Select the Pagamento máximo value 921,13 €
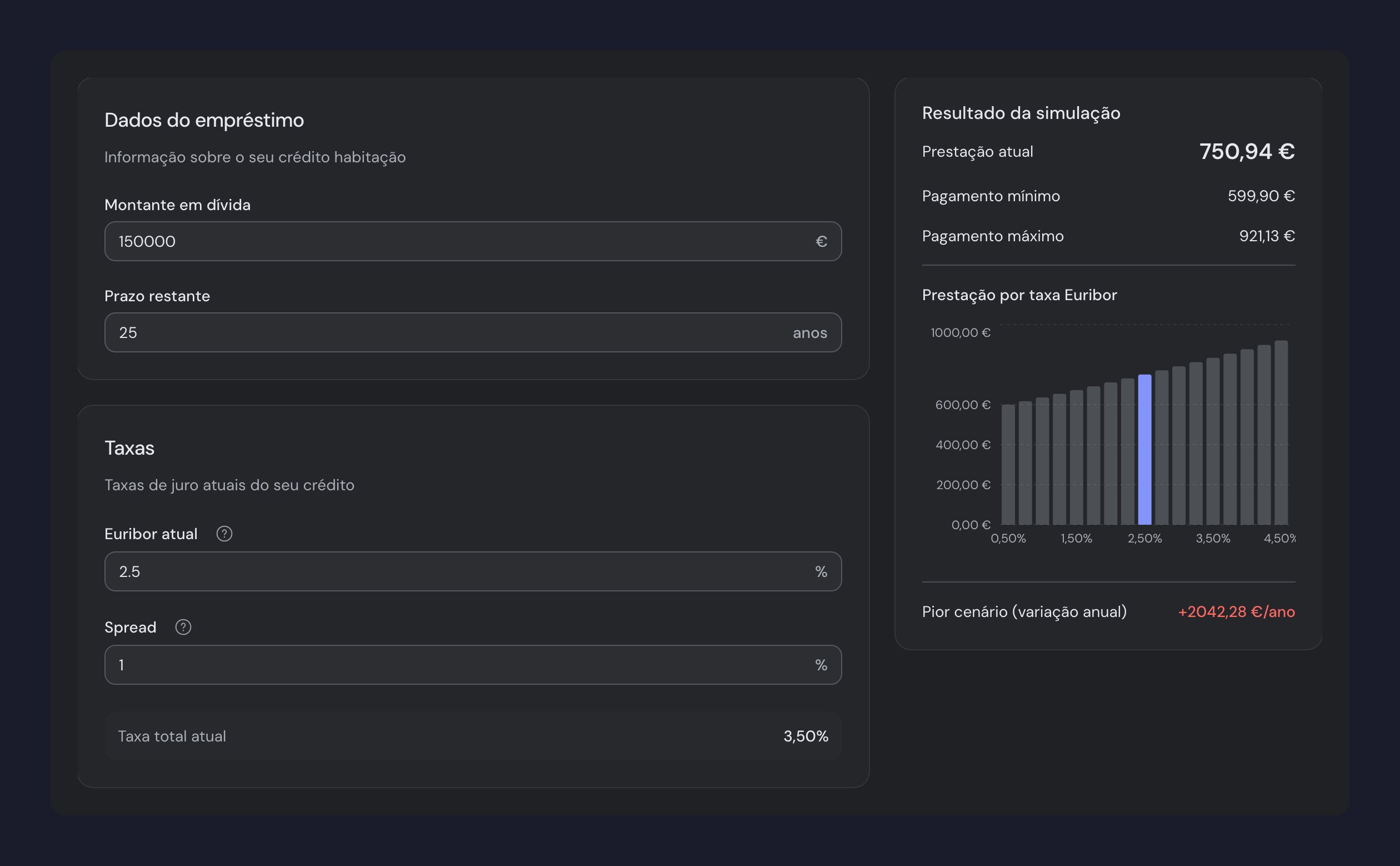This screenshot has width=1400, height=866. click(x=1267, y=236)
